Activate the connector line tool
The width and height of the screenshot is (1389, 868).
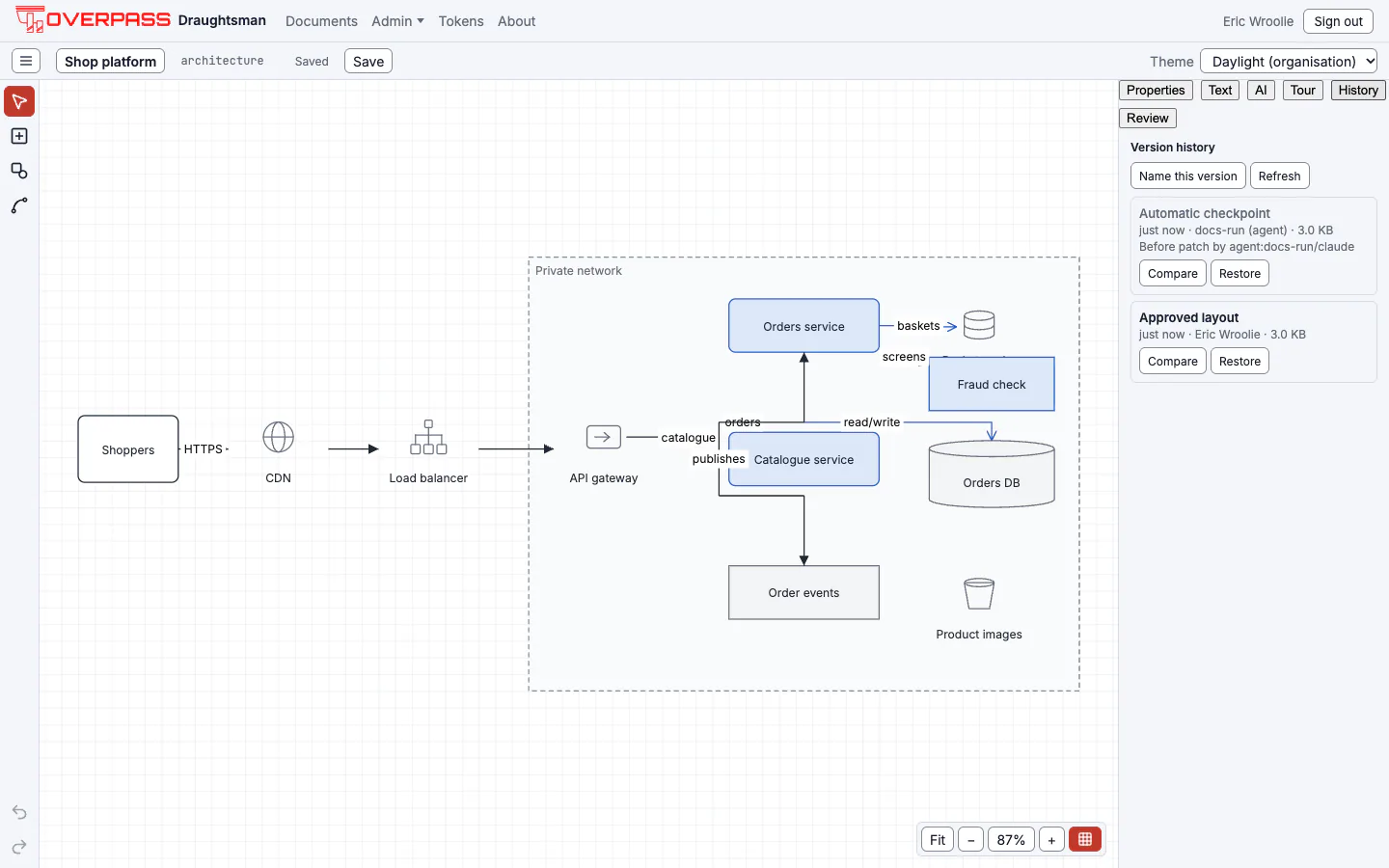coord(19,205)
